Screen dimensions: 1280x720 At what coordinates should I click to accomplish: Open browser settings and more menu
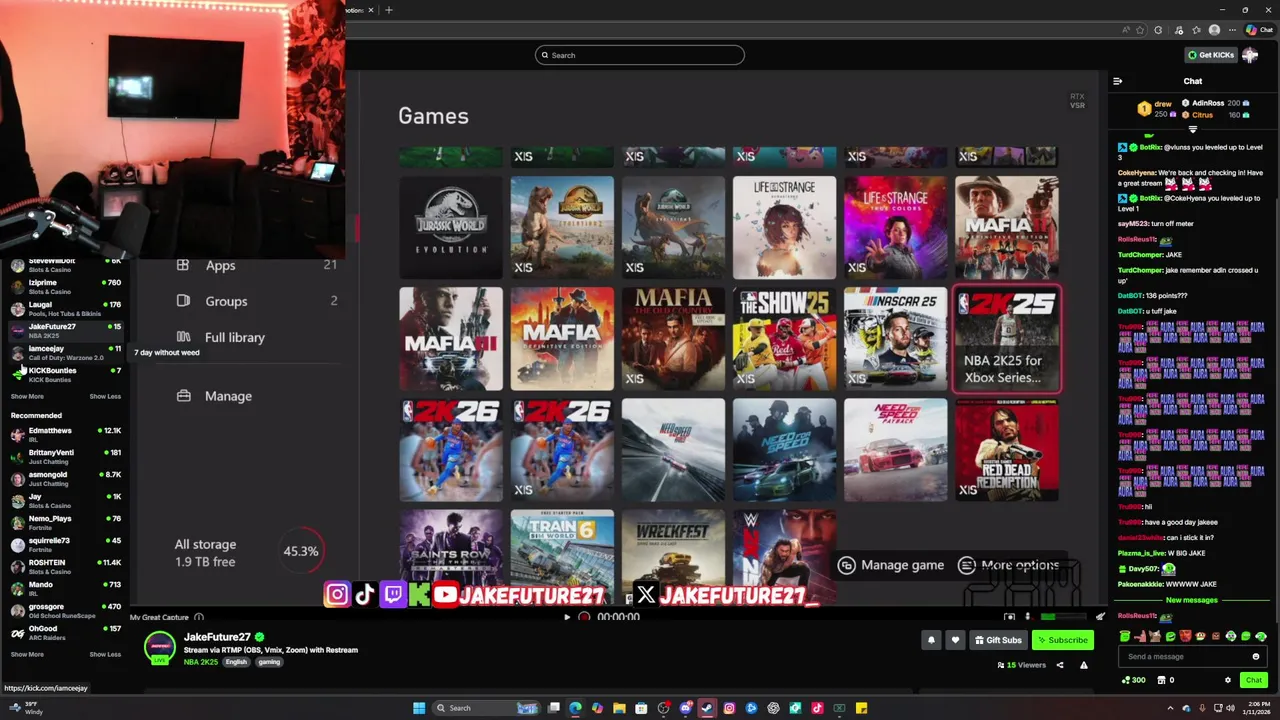coord(1234,30)
